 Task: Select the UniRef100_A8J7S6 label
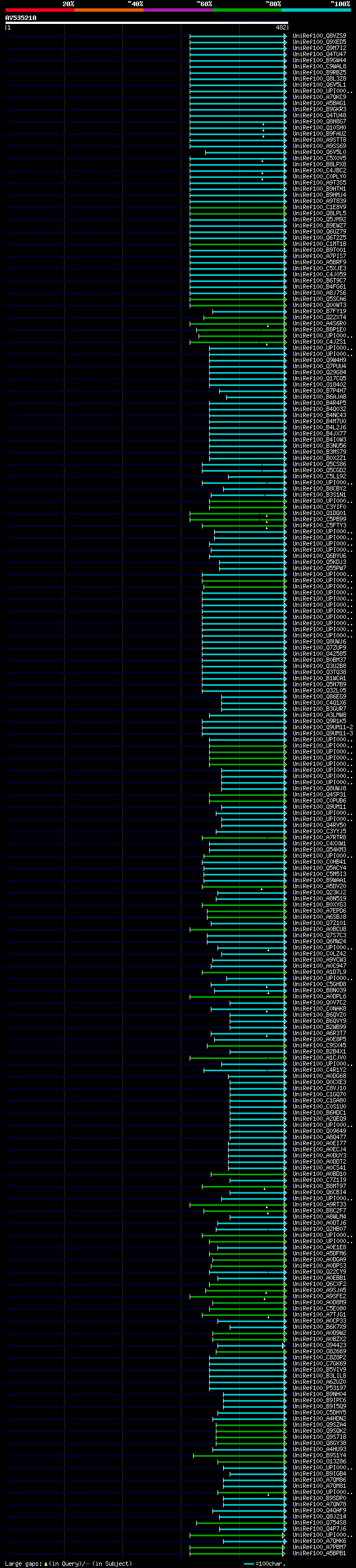click(x=319, y=293)
